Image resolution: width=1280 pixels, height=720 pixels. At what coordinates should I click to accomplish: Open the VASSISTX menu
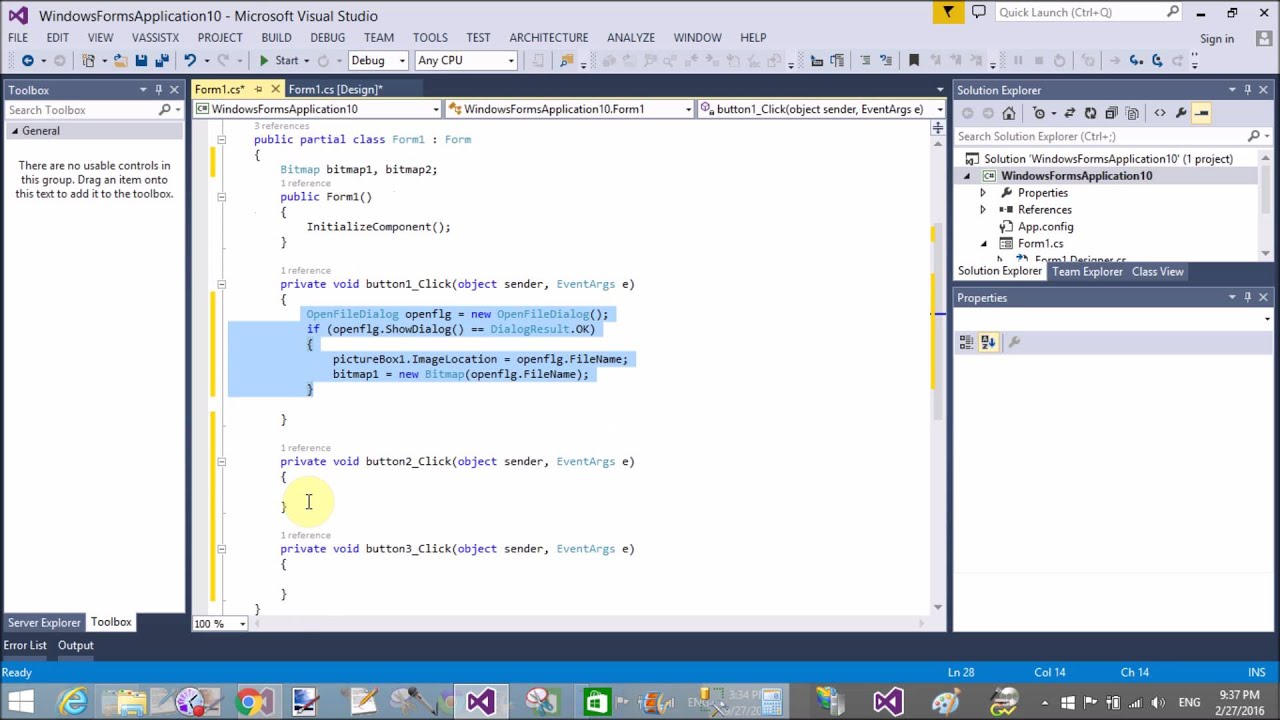point(155,37)
